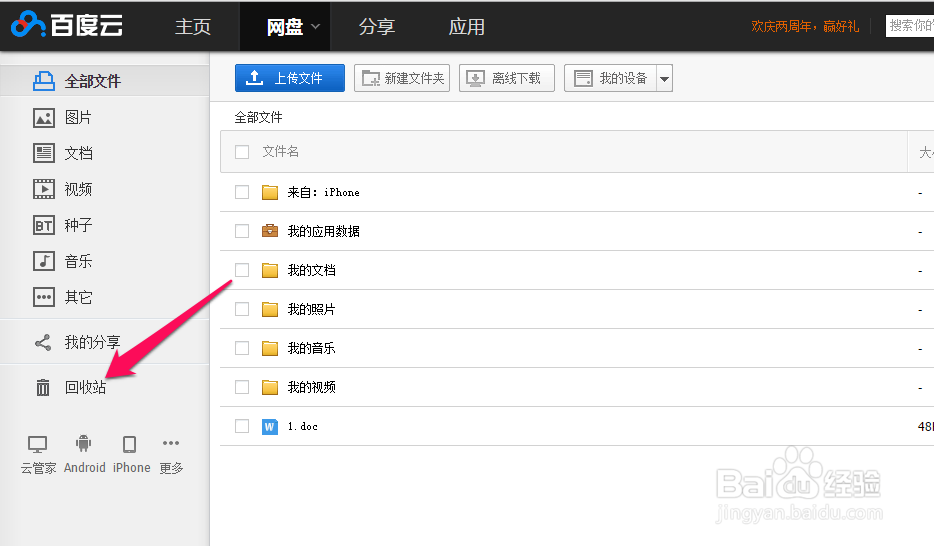Select 种子 label in the sidebar

78,225
